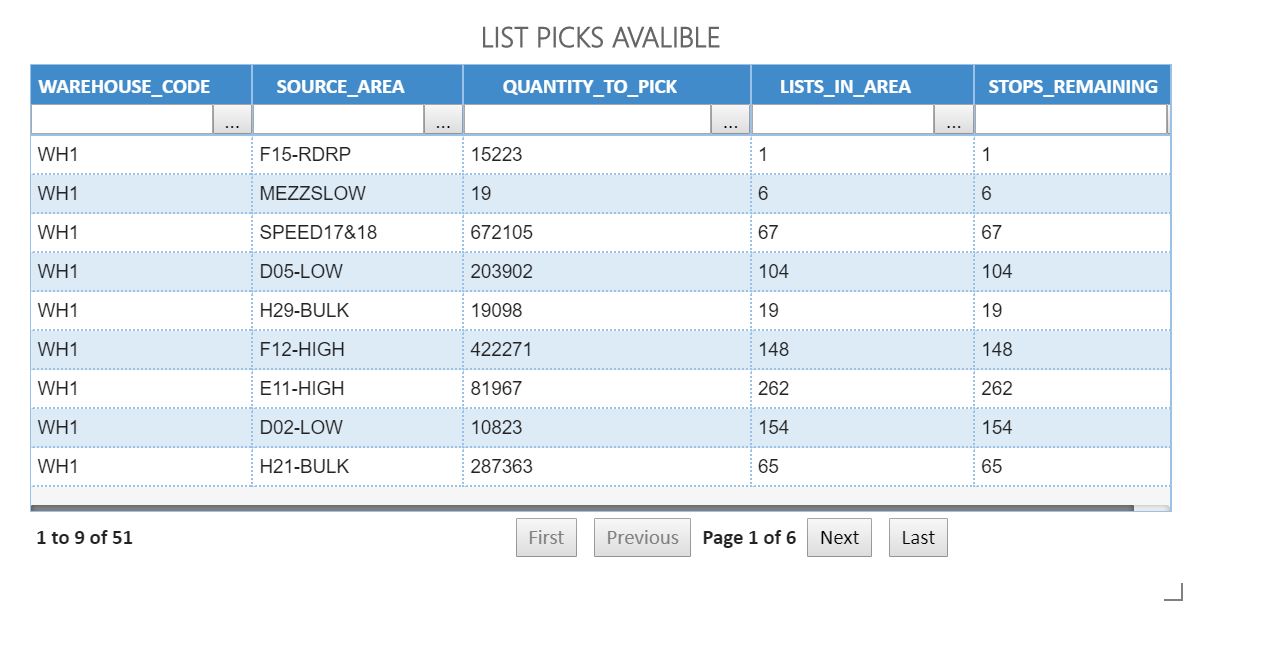This screenshot has width=1272, height=650.
Task: Click the First page button
Action: 546,537
